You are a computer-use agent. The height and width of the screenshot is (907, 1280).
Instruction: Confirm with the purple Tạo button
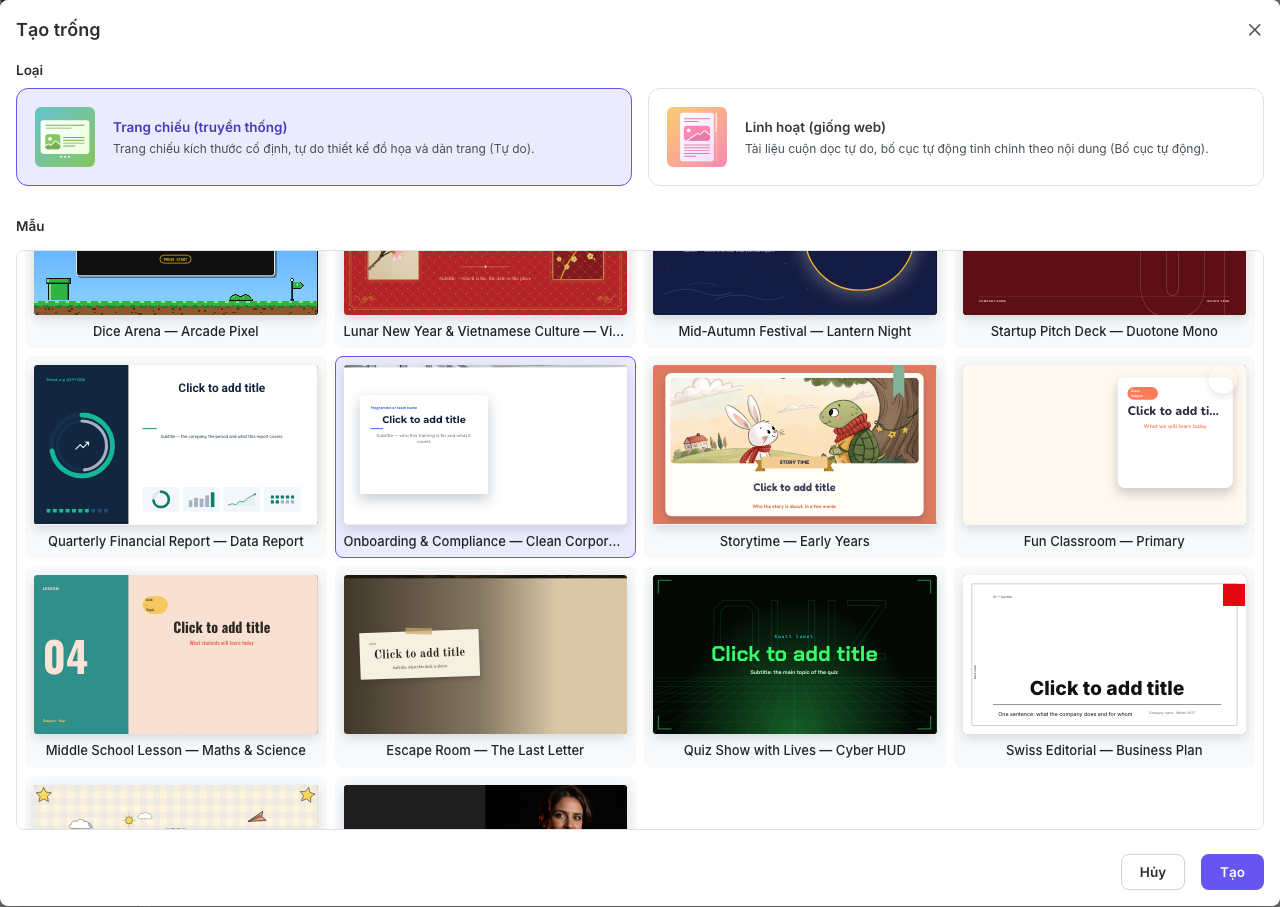(1232, 872)
